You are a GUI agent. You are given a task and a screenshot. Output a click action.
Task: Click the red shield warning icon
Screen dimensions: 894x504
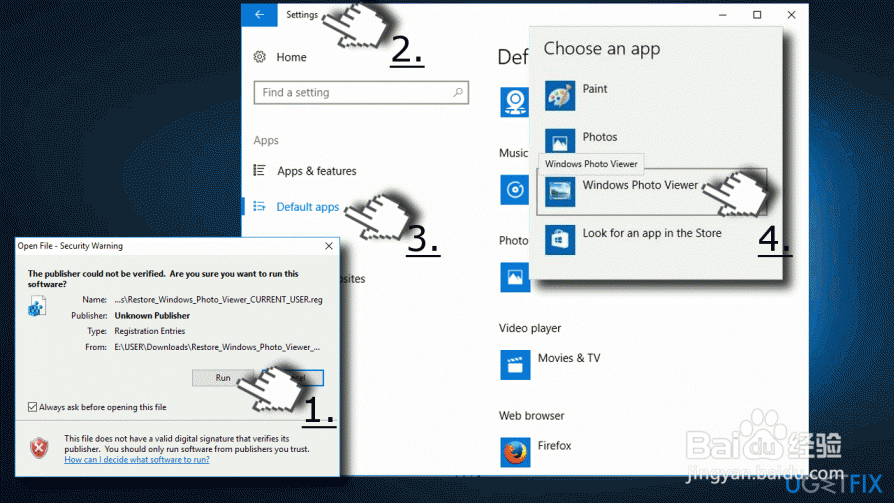pyautogui.click(x=39, y=448)
